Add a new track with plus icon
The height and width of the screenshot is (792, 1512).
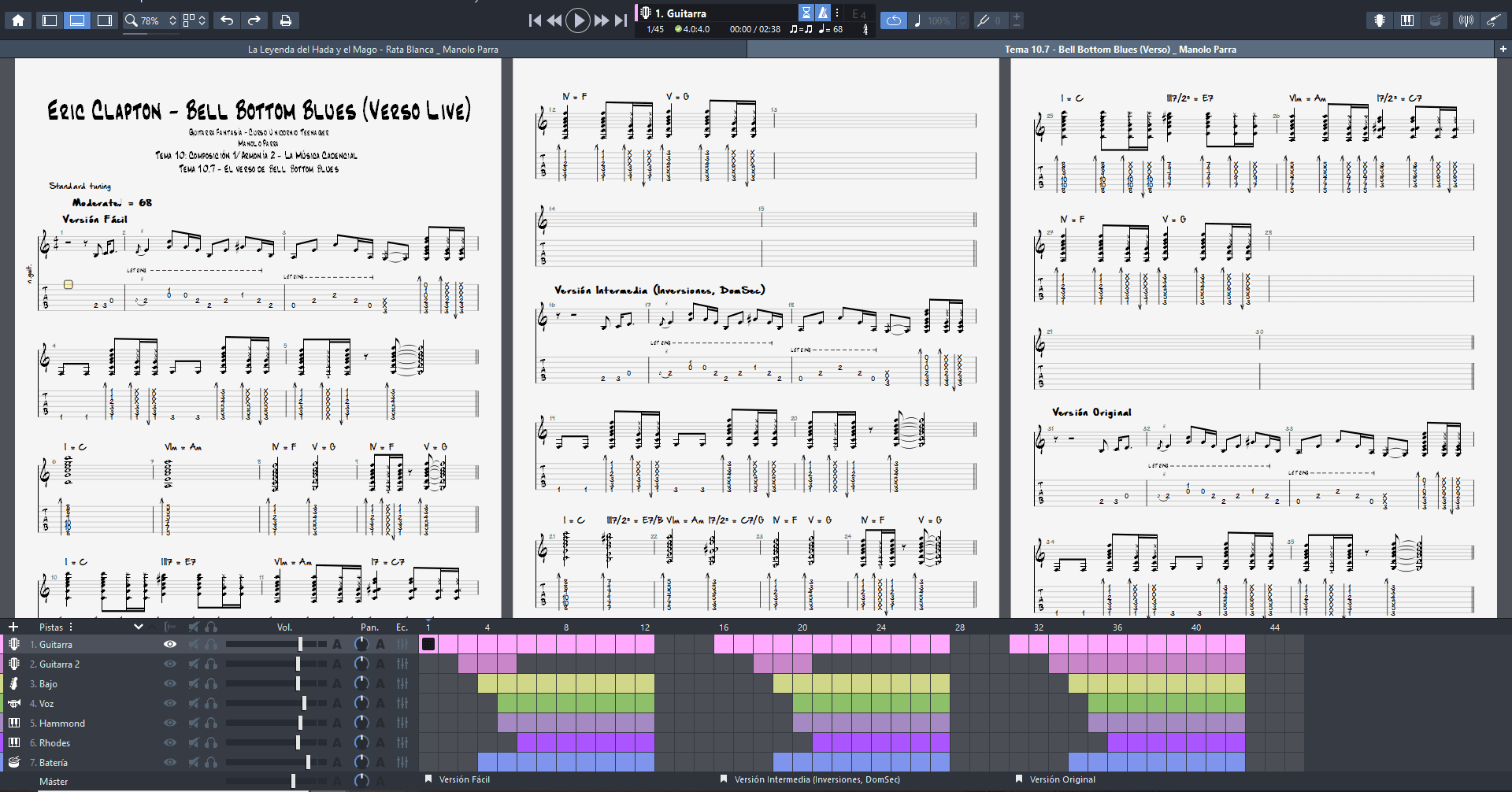coord(13,627)
